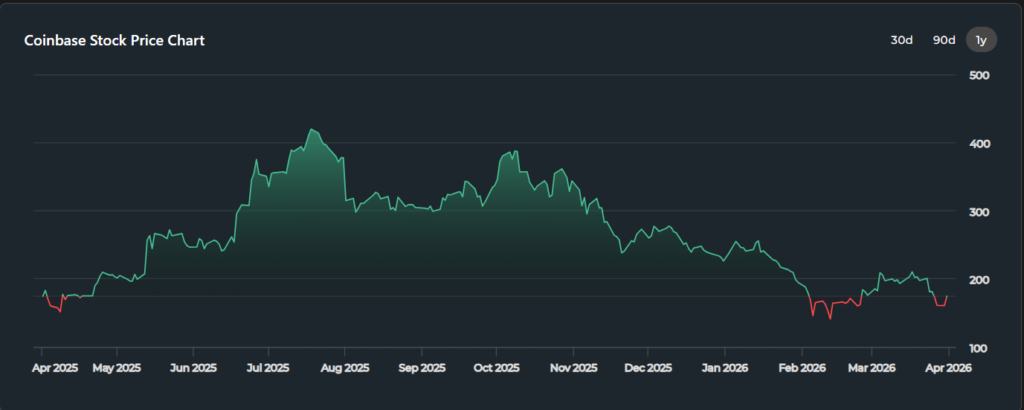Select the 400 y-axis value

pos(979,144)
